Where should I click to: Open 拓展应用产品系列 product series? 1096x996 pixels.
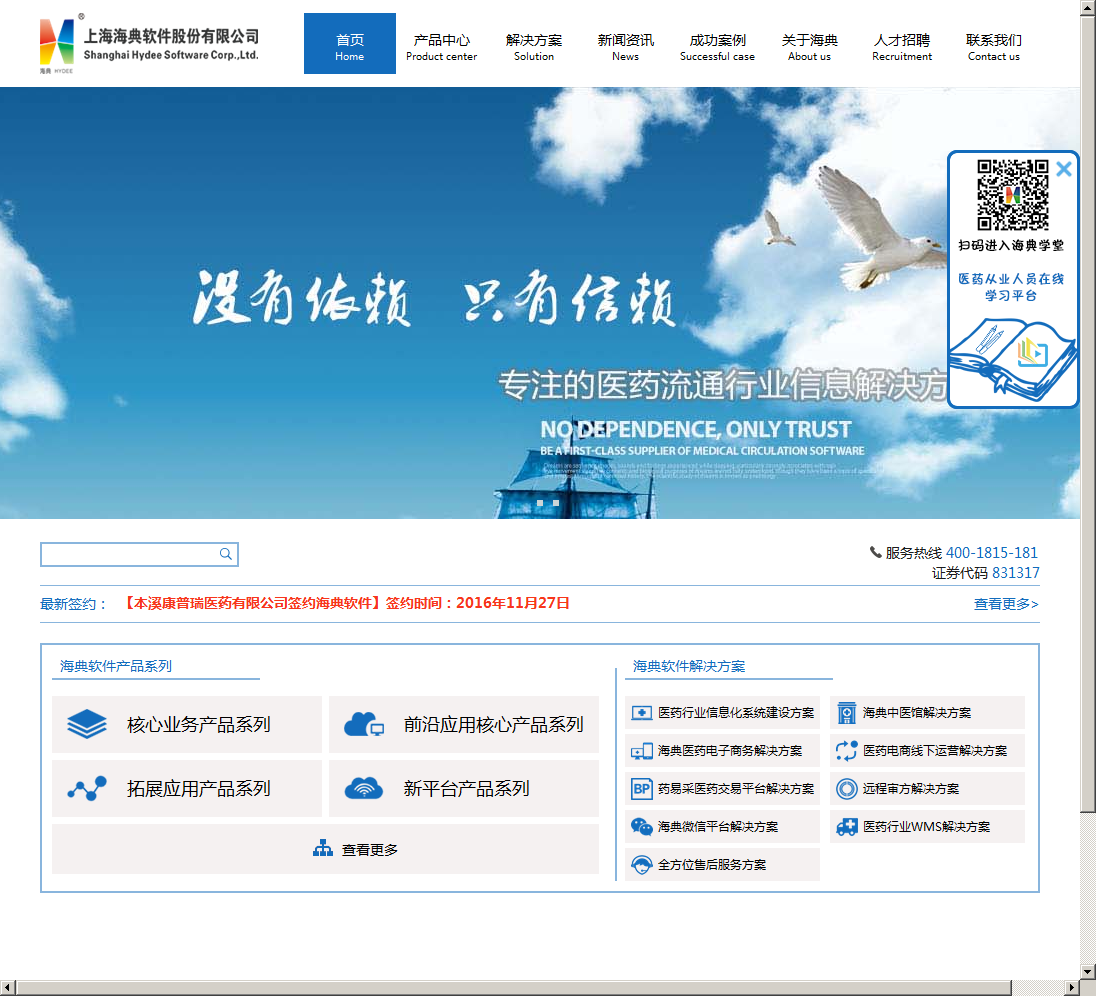click(x=187, y=788)
